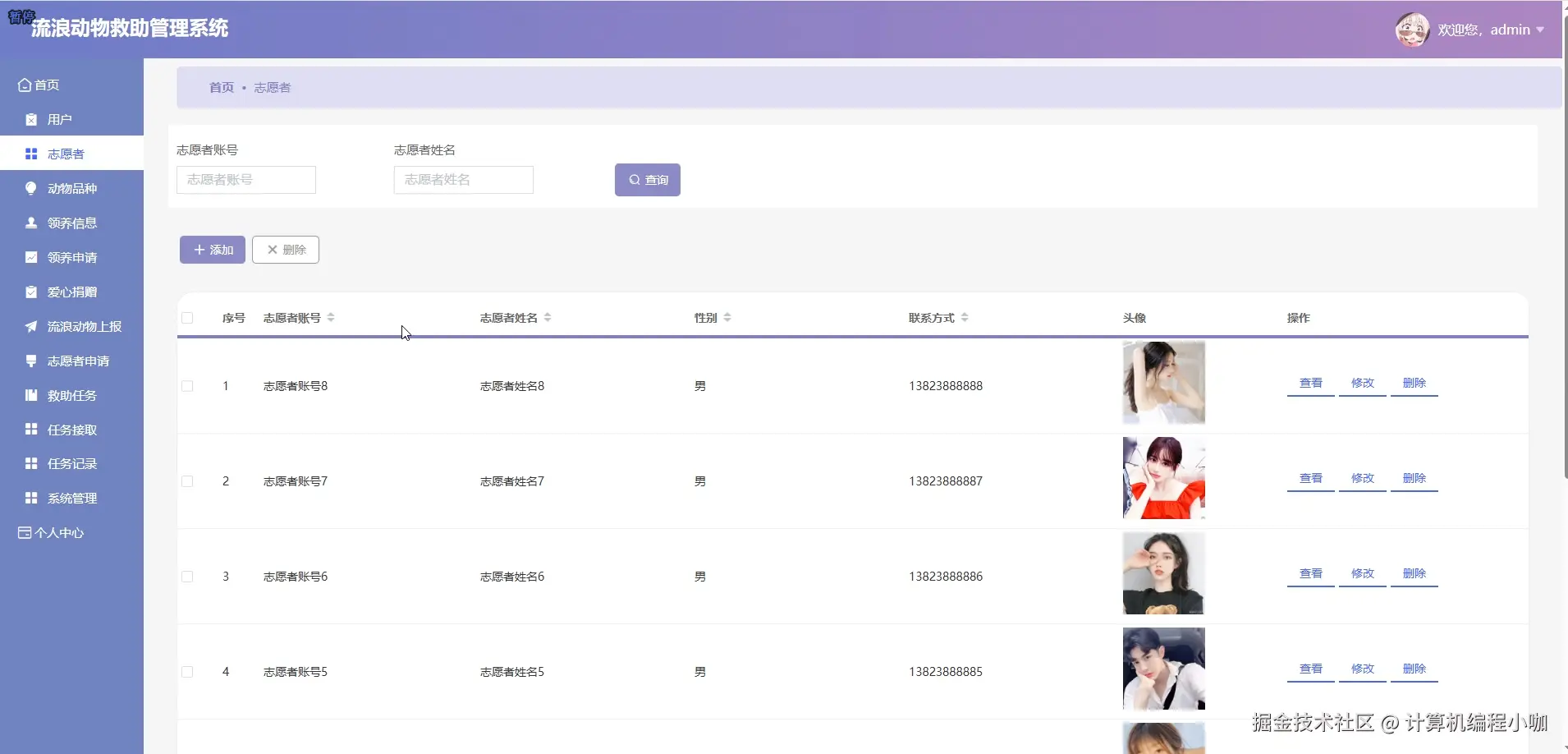Click 删除 link for 志愿者账号7
1568x754 pixels.
click(x=1414, y=479)
